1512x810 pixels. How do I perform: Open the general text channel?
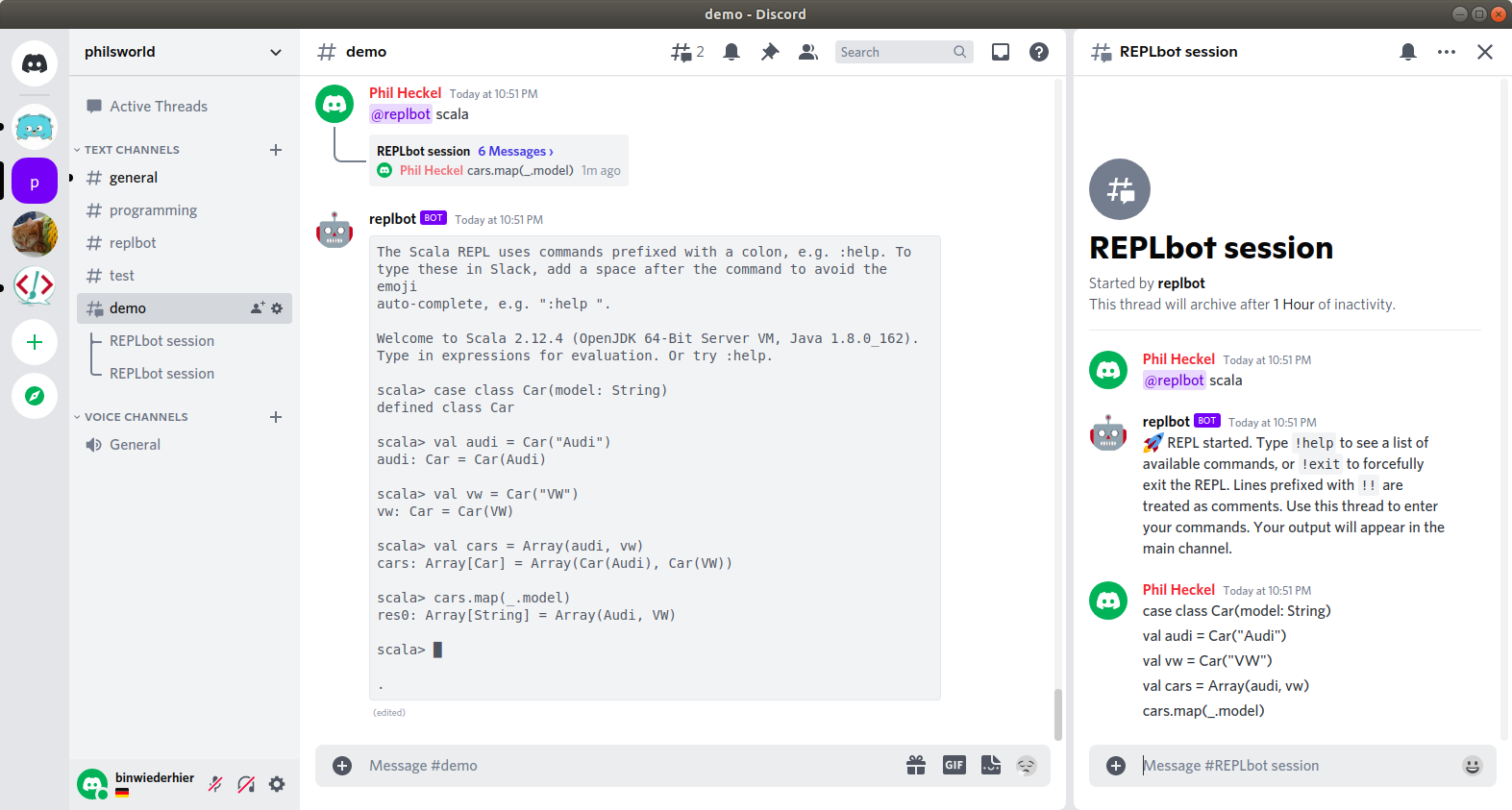pyautogui.click(x=185, y=178)
